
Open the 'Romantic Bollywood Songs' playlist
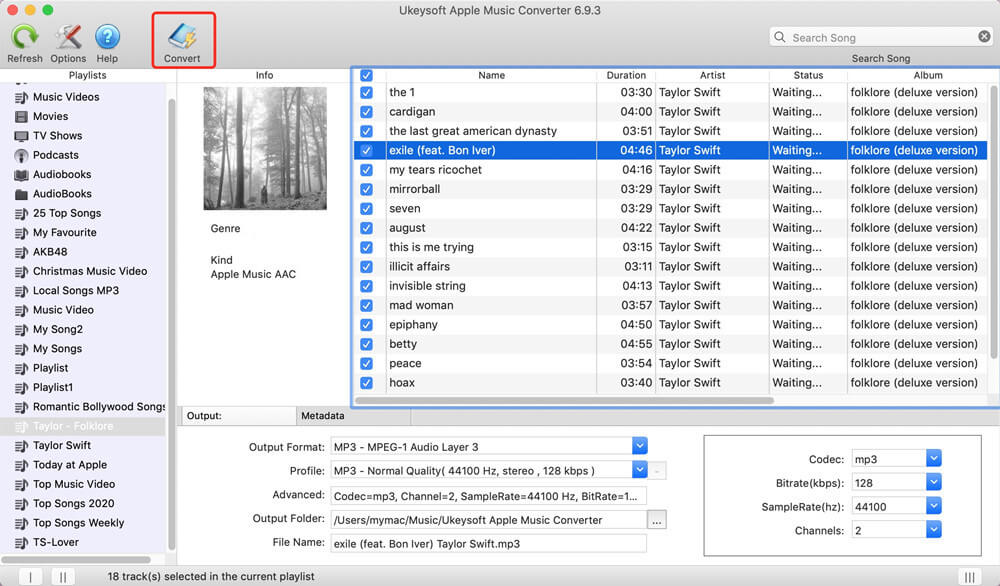83,407
